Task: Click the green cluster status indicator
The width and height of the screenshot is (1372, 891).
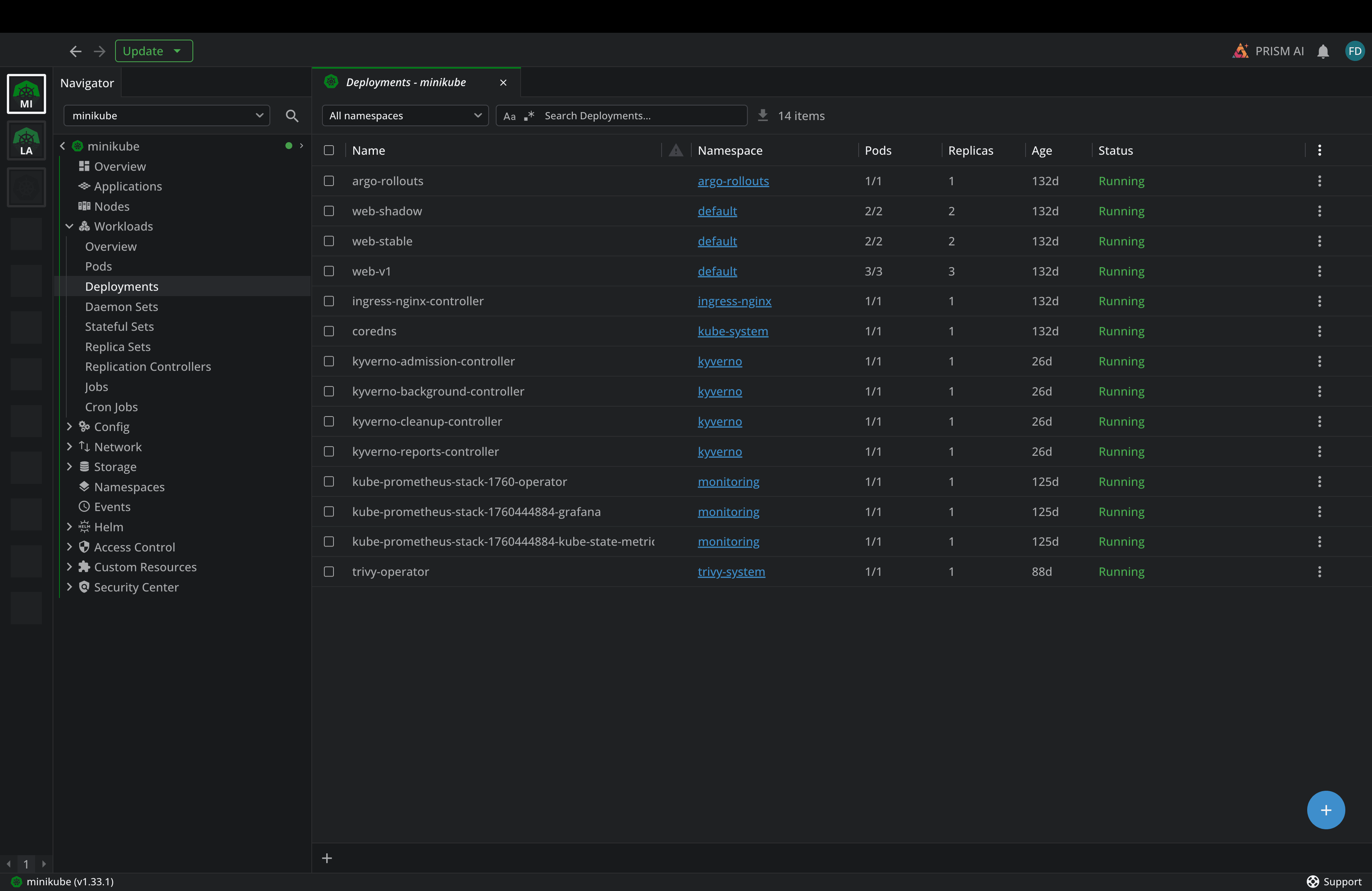Action: tap(288, 146)
